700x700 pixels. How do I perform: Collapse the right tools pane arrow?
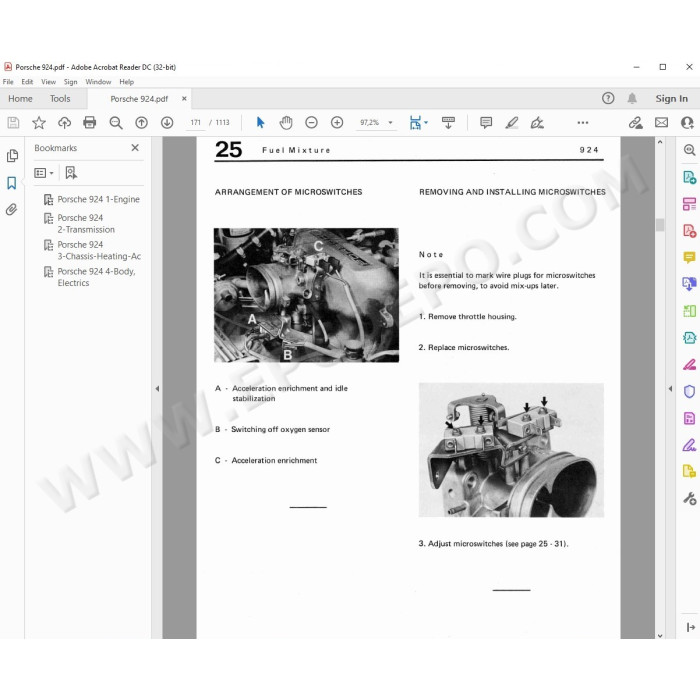pos(670,388)
